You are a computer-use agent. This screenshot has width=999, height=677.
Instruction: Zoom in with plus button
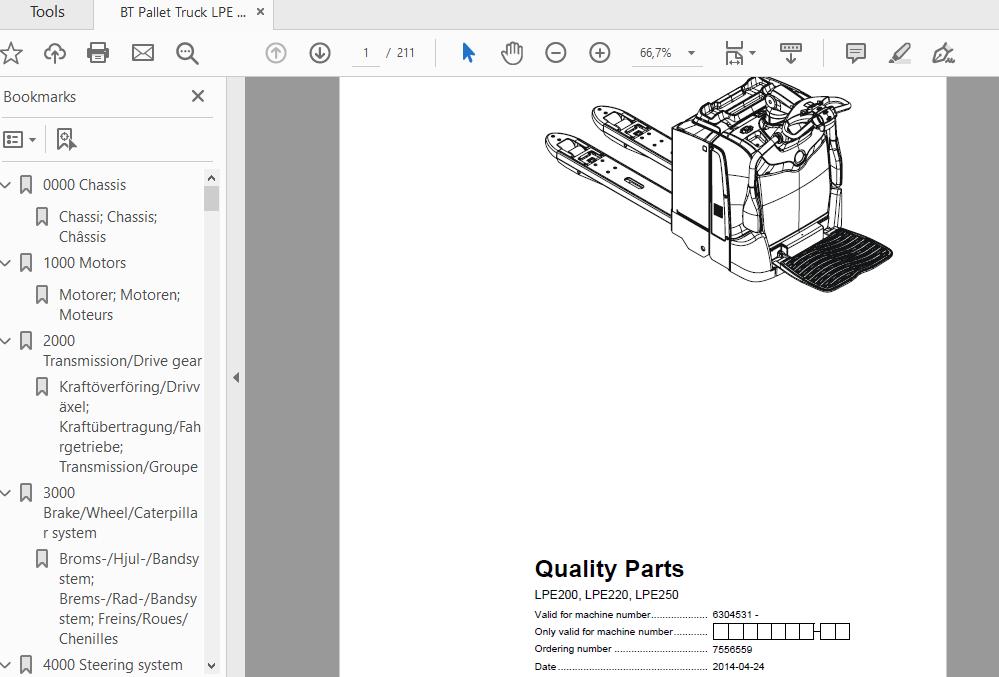(x=600, y=53)
